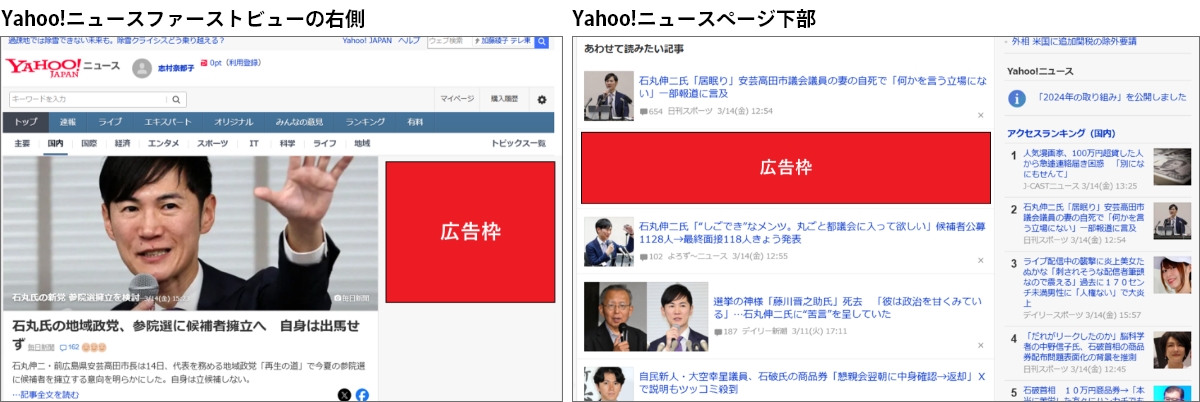Screen dimensions: 1200x402
Task: Open the article 選挙の神様「藤川晋之助氏」死去
Action: tap(848, 307)
